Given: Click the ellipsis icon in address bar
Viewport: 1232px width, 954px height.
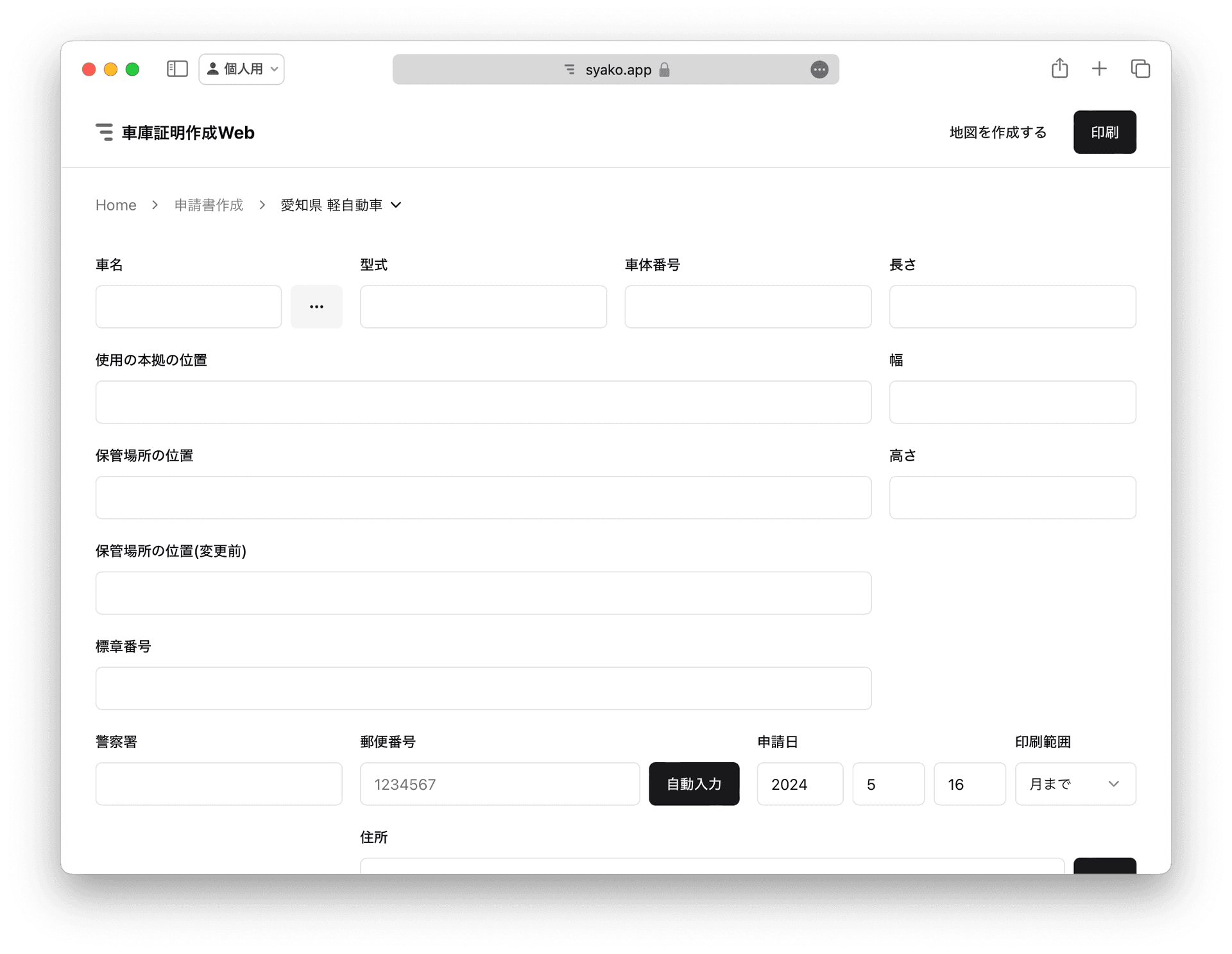Looking at the screenshot, I should (819, 69).
